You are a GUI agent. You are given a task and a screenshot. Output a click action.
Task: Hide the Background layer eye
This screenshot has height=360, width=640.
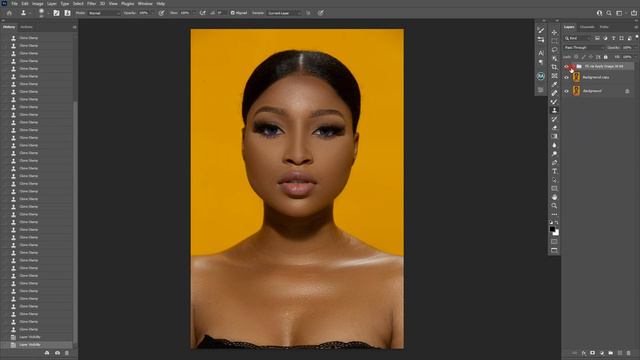[x=567, y=91]
